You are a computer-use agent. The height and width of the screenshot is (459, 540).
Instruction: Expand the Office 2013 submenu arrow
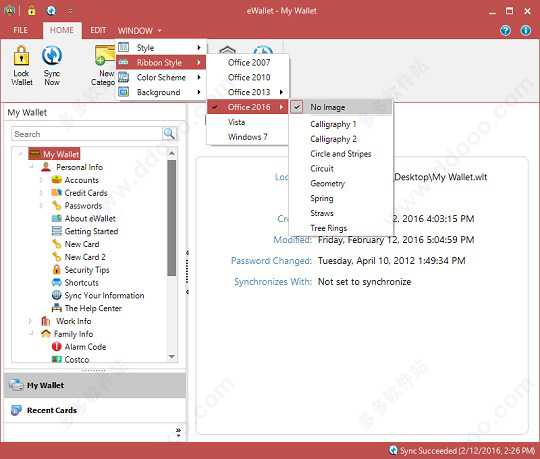pyautogui.click(x=281, y=92)
